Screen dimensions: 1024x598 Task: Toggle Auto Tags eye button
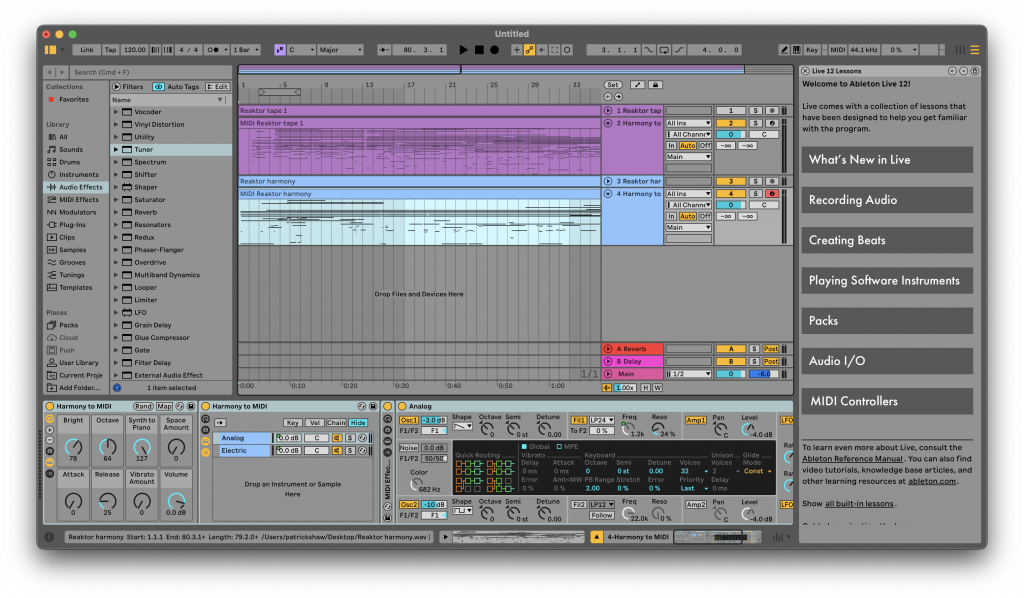[158, 87]
